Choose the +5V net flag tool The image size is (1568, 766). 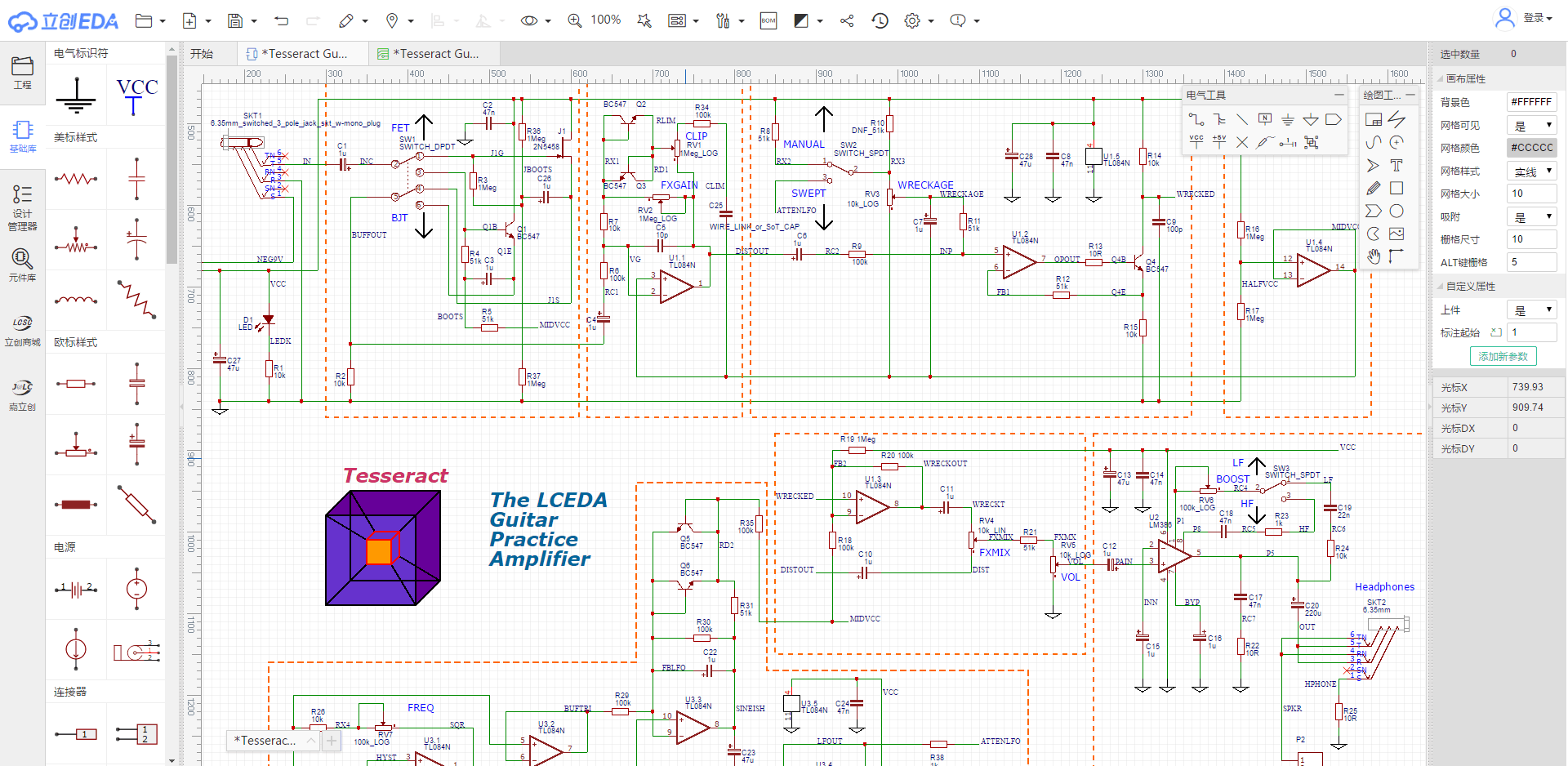1218,142
